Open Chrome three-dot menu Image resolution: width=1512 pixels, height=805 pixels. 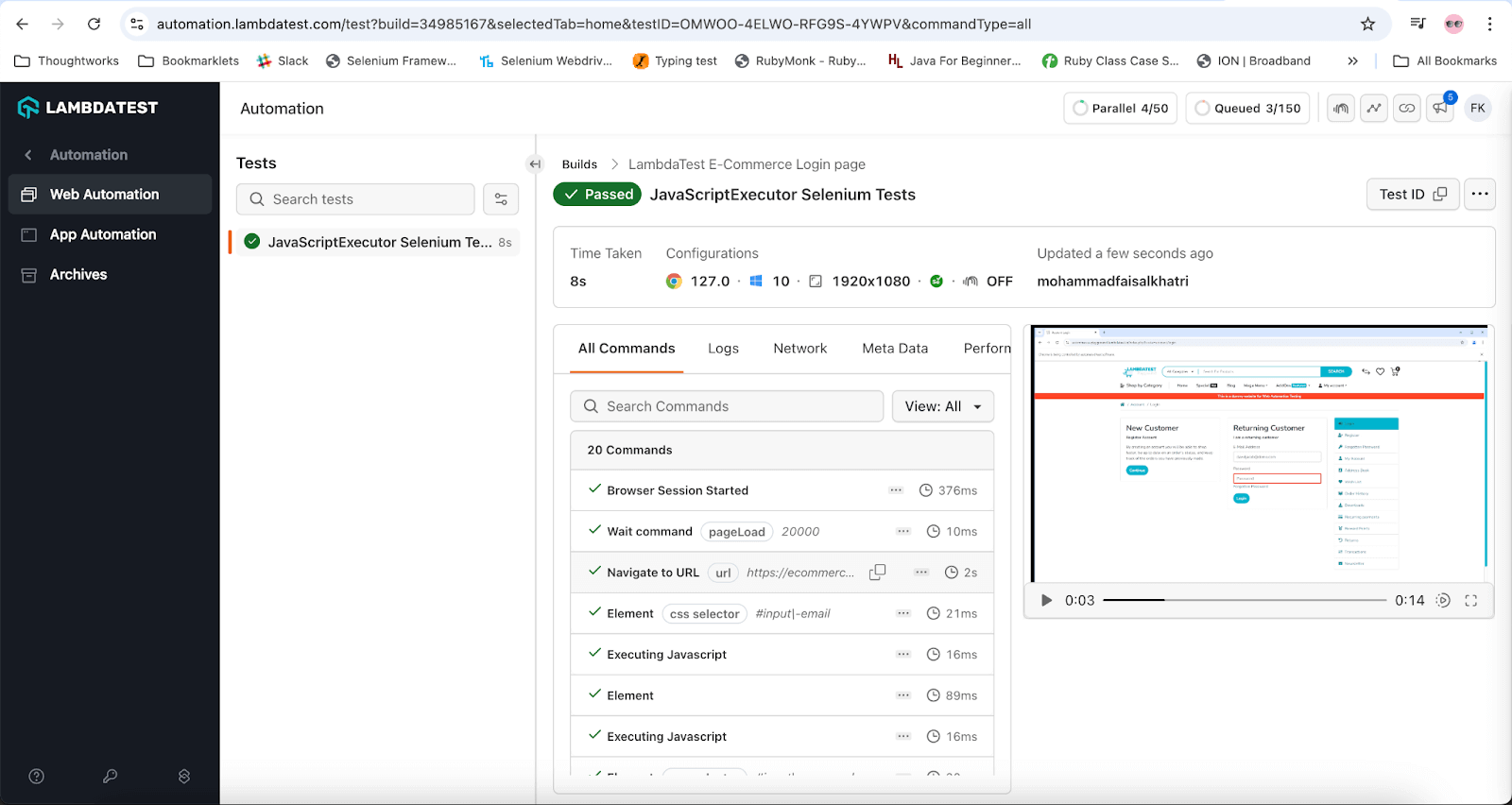tap(1490, 24)
